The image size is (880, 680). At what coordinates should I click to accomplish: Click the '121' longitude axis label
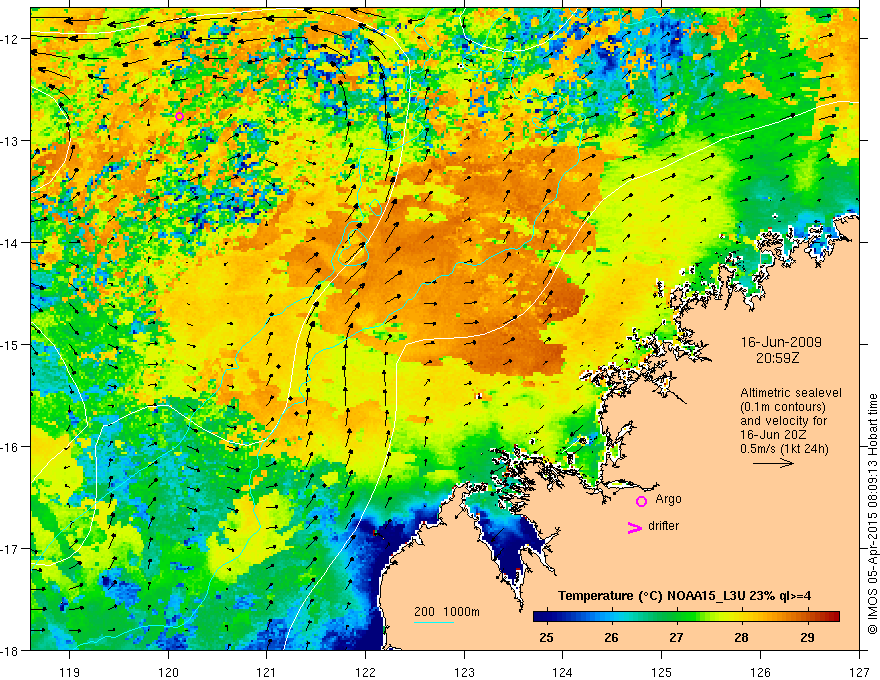point(267,672)
